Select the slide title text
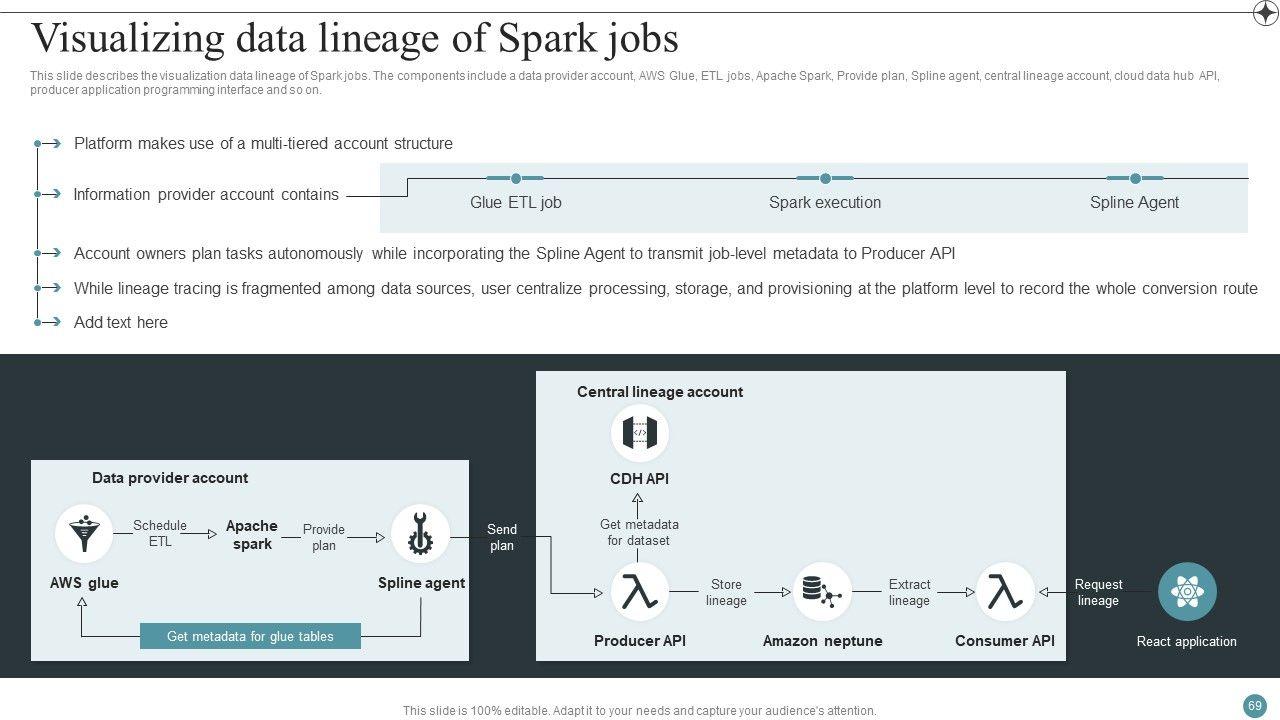Screen dimensions: 1280x720 [355, 39]
